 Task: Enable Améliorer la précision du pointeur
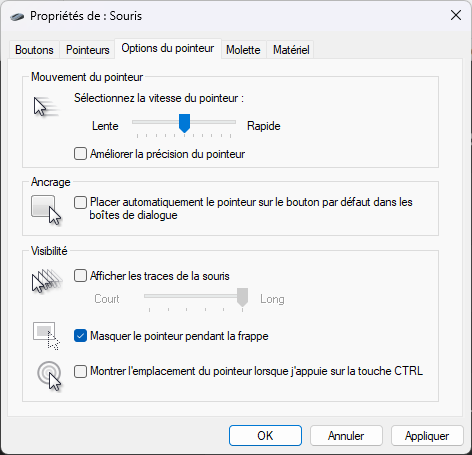pos(80,154)
